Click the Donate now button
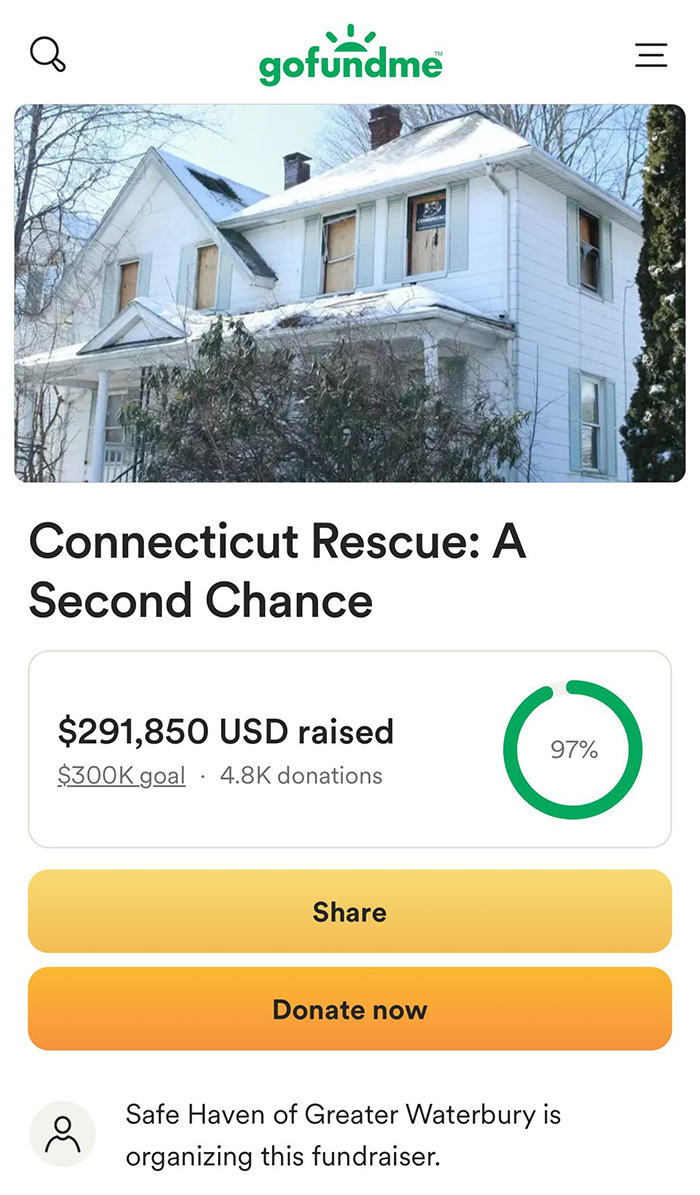Viewport: 700px width, 1195px height. click(349, 1009)
